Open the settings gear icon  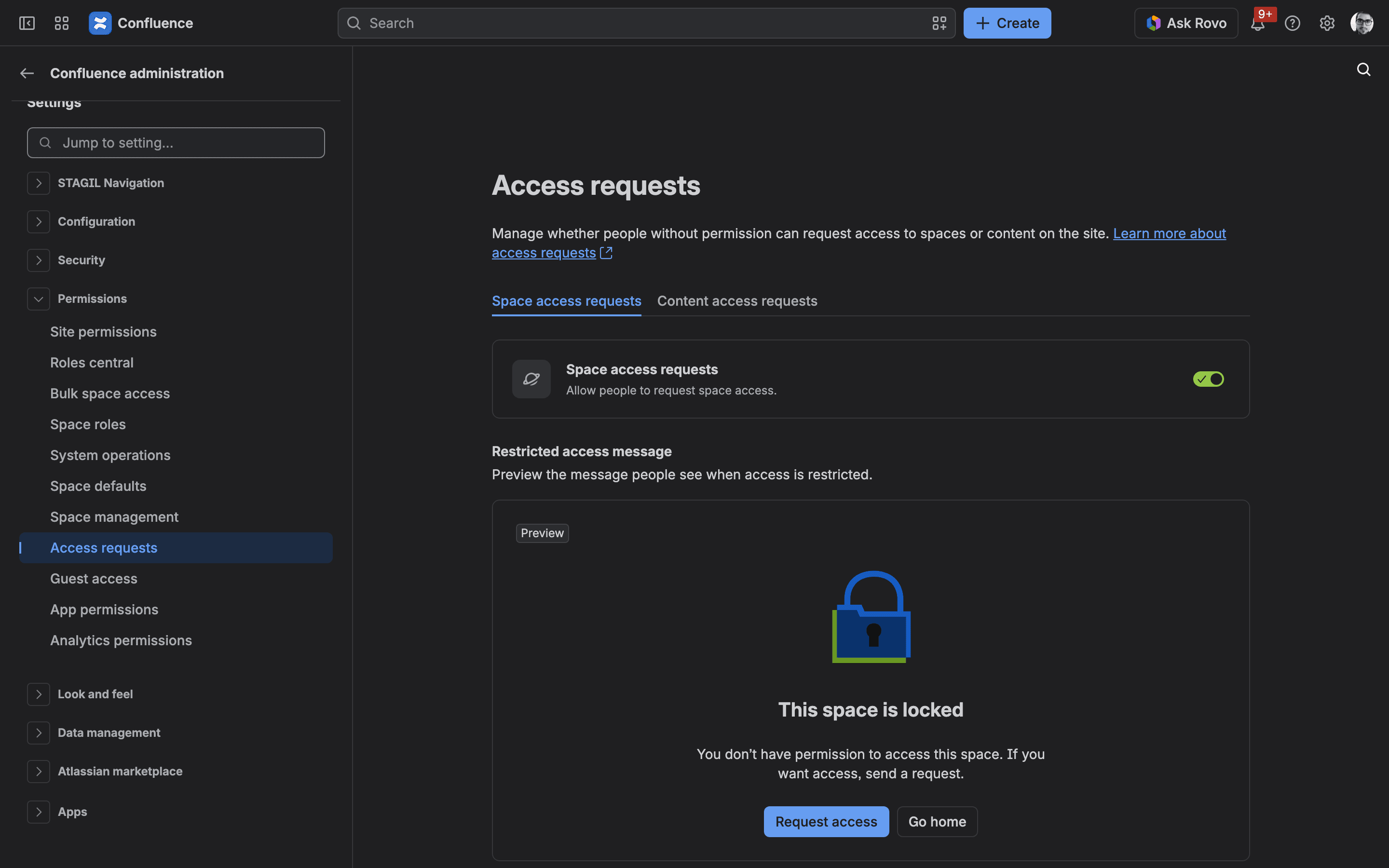coord(1326,23)
